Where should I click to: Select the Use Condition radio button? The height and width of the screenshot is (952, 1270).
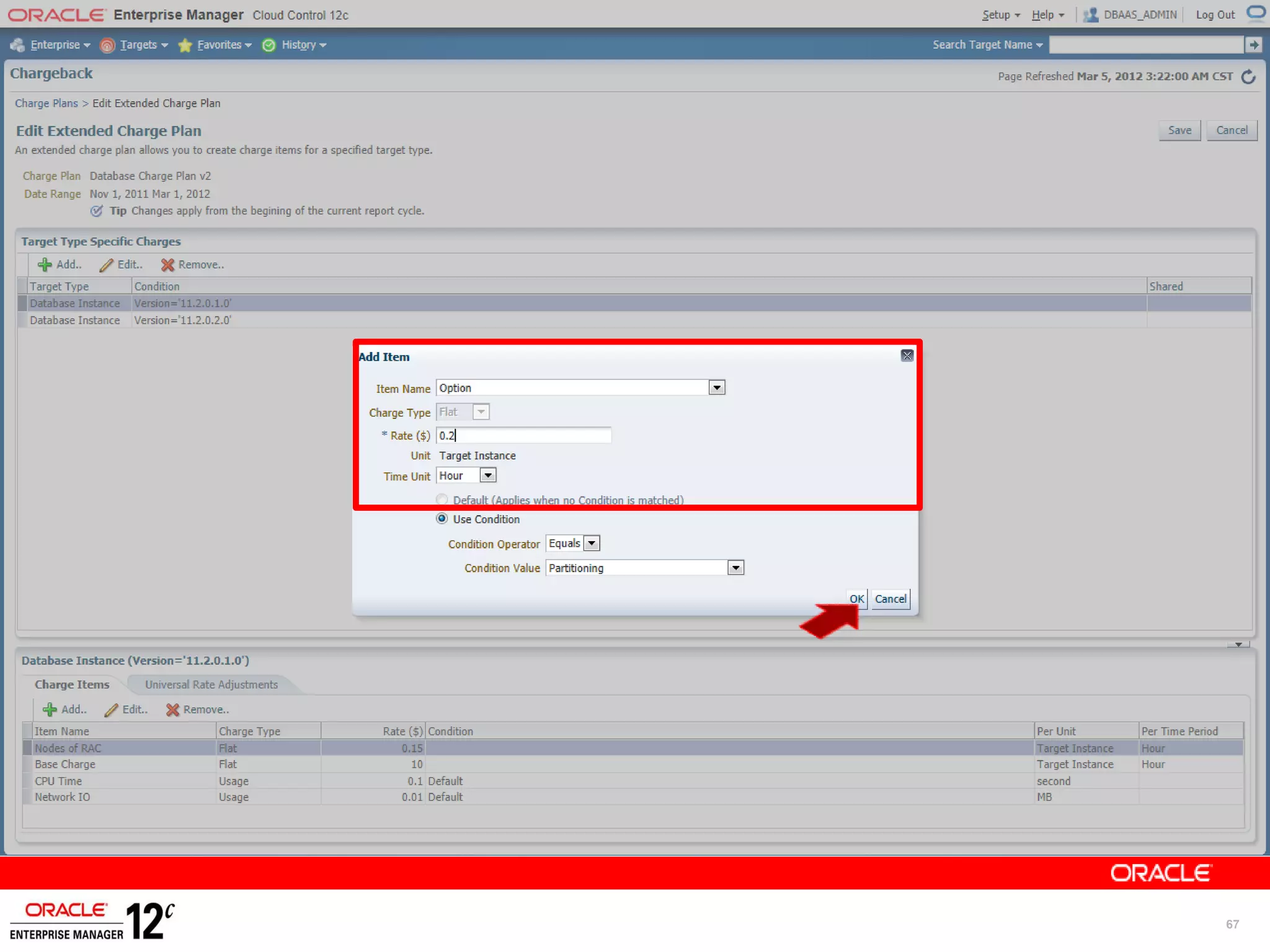click(442, 519)
